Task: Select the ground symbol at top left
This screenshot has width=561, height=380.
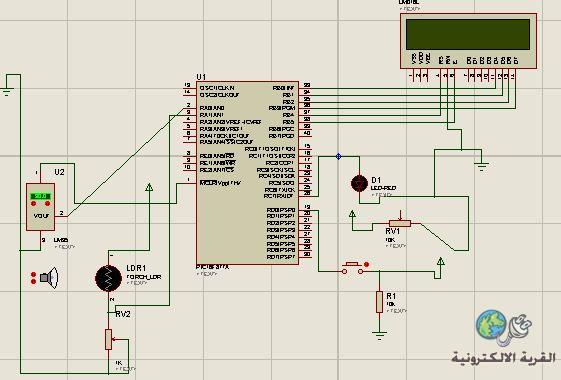Action: click(7, 91)
